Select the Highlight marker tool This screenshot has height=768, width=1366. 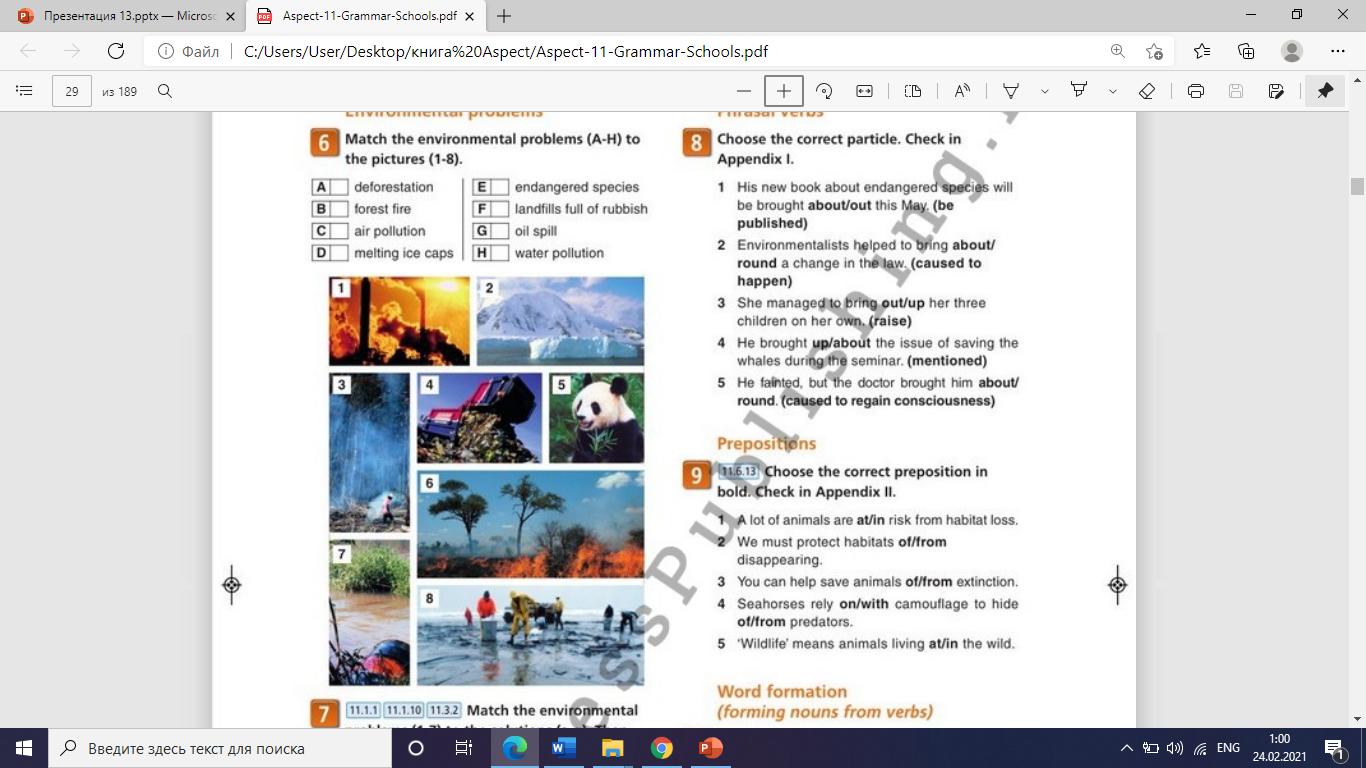tap(1079, 91)
